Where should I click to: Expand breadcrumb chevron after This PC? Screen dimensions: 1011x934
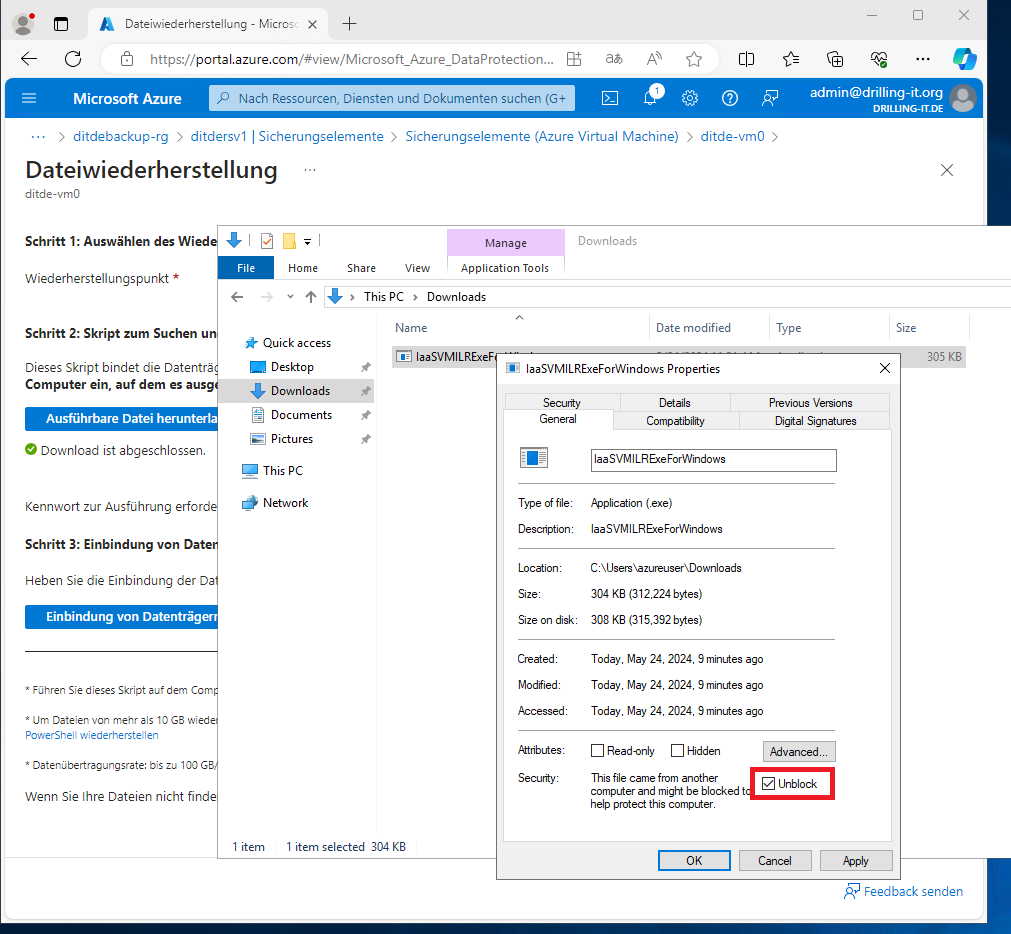(415, 297)
